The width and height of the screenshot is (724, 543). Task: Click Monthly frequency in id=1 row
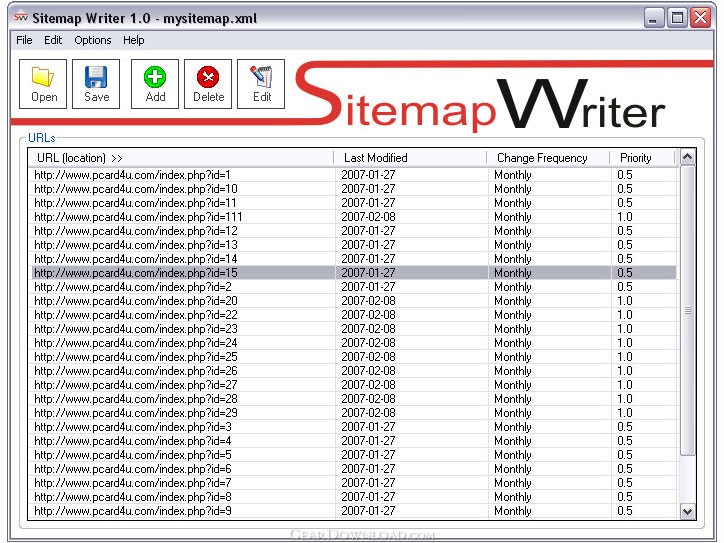pos(513,175)
